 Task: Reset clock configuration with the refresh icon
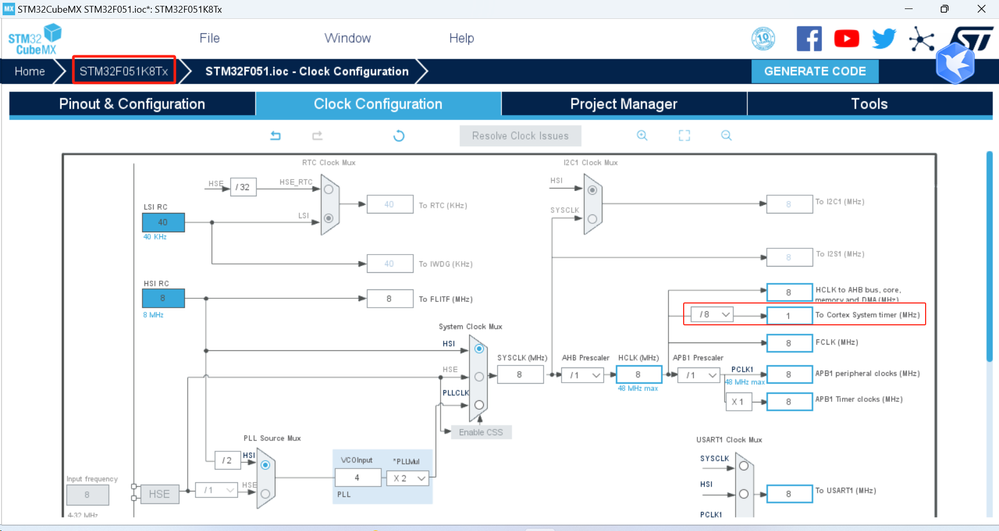coord(399,136)
